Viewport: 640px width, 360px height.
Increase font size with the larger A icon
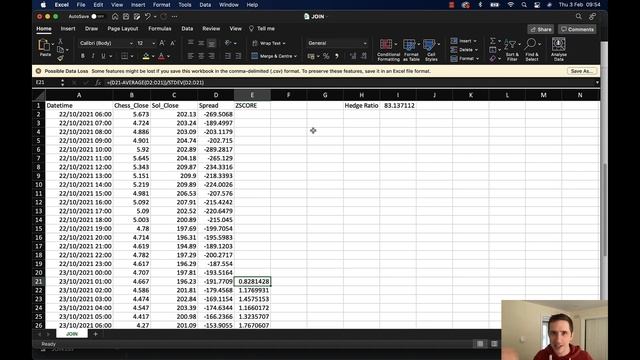(x=162, y=43)
